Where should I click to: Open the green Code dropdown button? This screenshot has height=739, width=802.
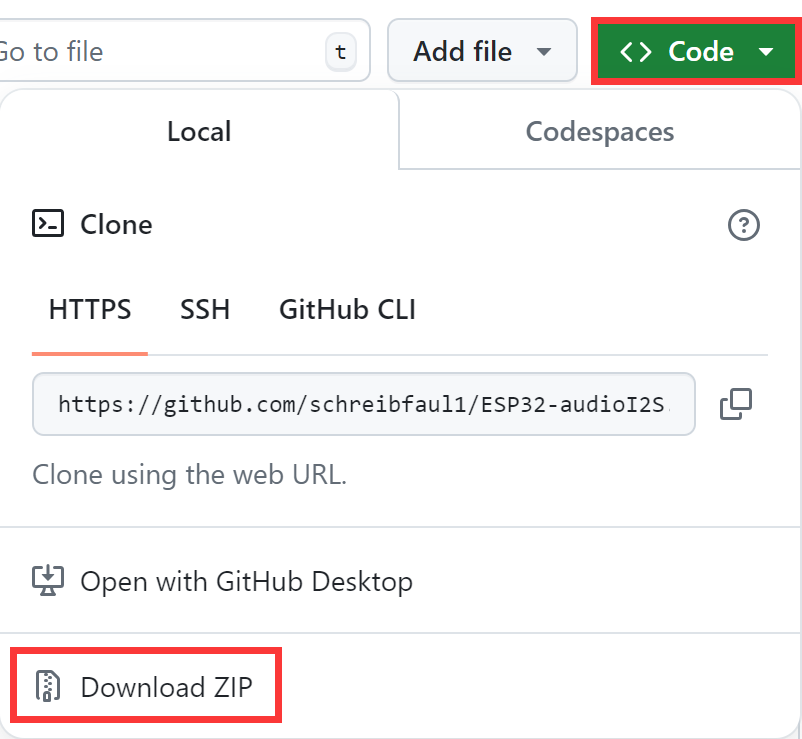pyautogui.click(x=696, y=51)
